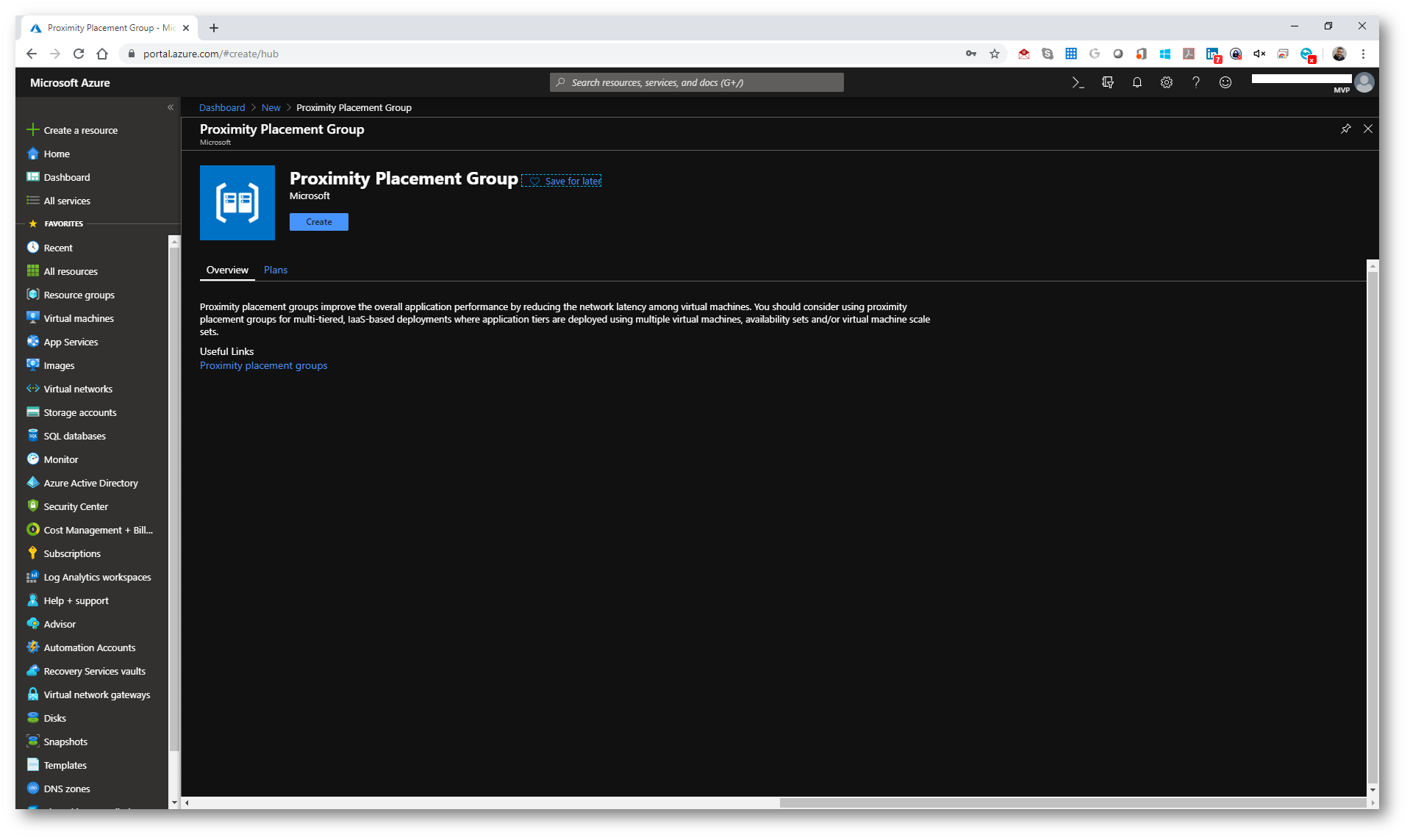This screenshot has height=840, width=1410.
Task: Close the Proximity Placement Group browser tab
Action: point(186,28)
